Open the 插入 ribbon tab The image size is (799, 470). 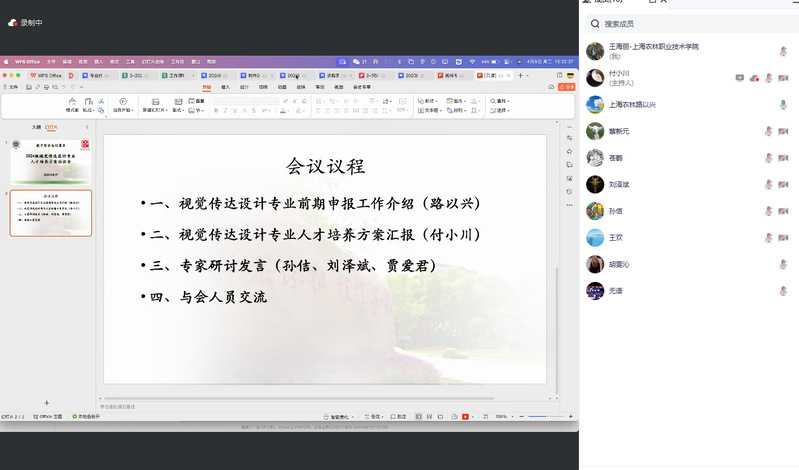(x=225, y=87)
